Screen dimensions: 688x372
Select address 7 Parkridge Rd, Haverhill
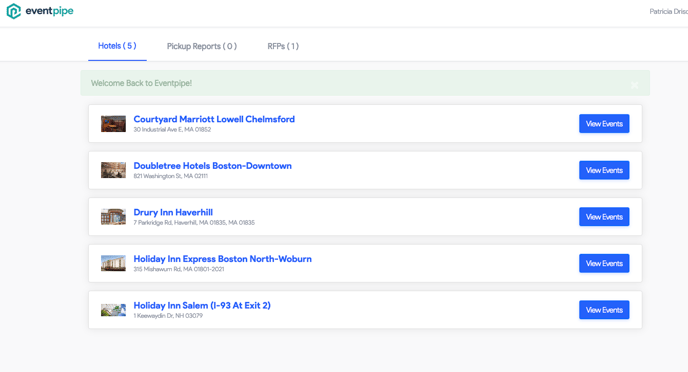[194, 222]
